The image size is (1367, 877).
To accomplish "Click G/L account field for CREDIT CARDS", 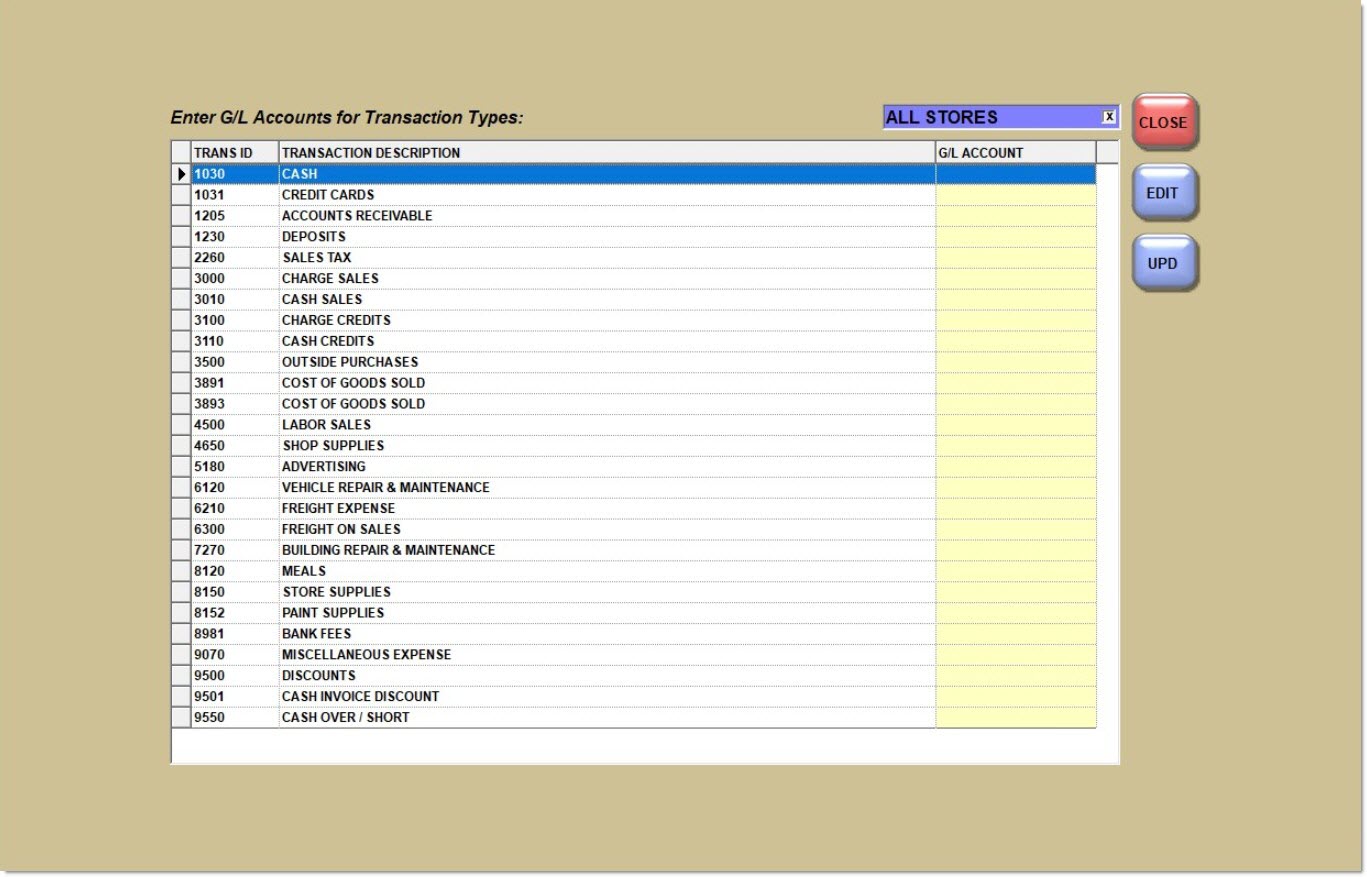I will (x=1015, y=195).
